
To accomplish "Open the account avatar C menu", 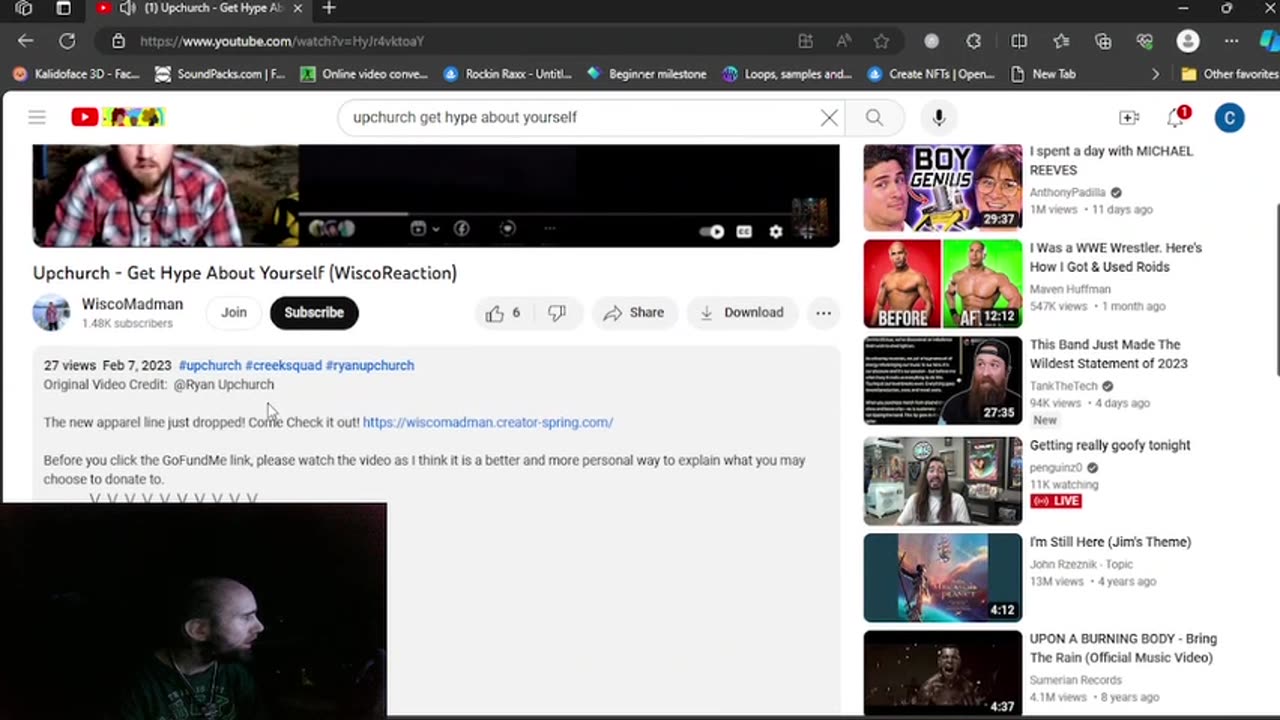I will (1229, 117).
